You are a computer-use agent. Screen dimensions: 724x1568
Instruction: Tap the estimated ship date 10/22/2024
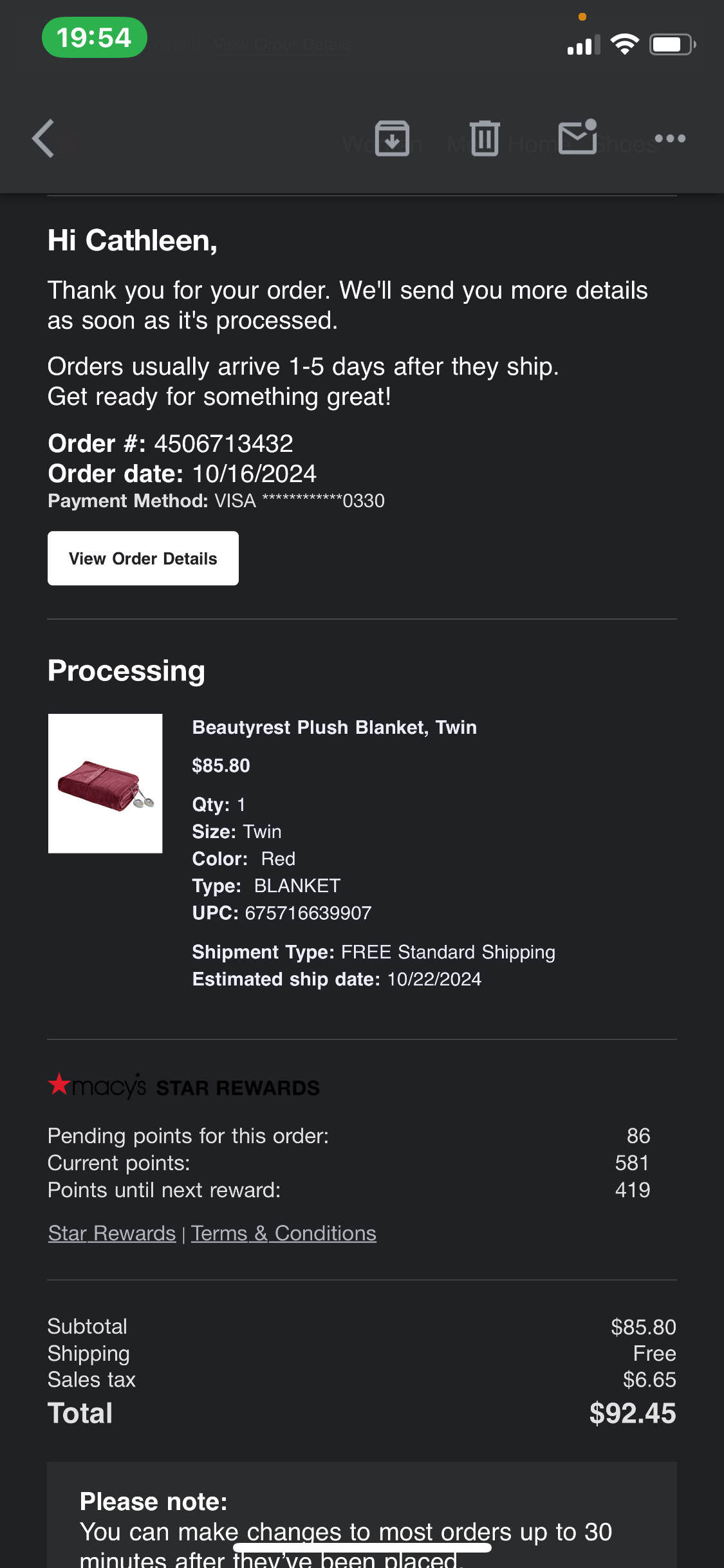[434, 979]
